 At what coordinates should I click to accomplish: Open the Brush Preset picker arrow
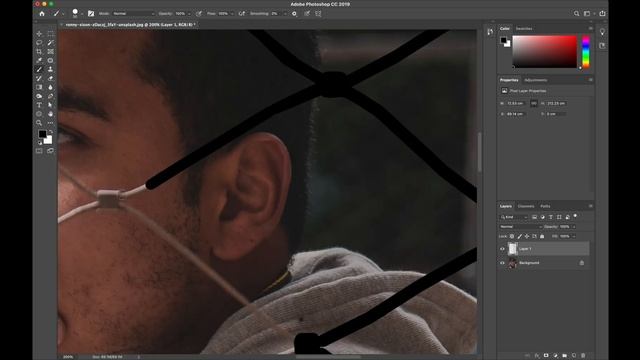pyautogui.click(x=82, y=14)
